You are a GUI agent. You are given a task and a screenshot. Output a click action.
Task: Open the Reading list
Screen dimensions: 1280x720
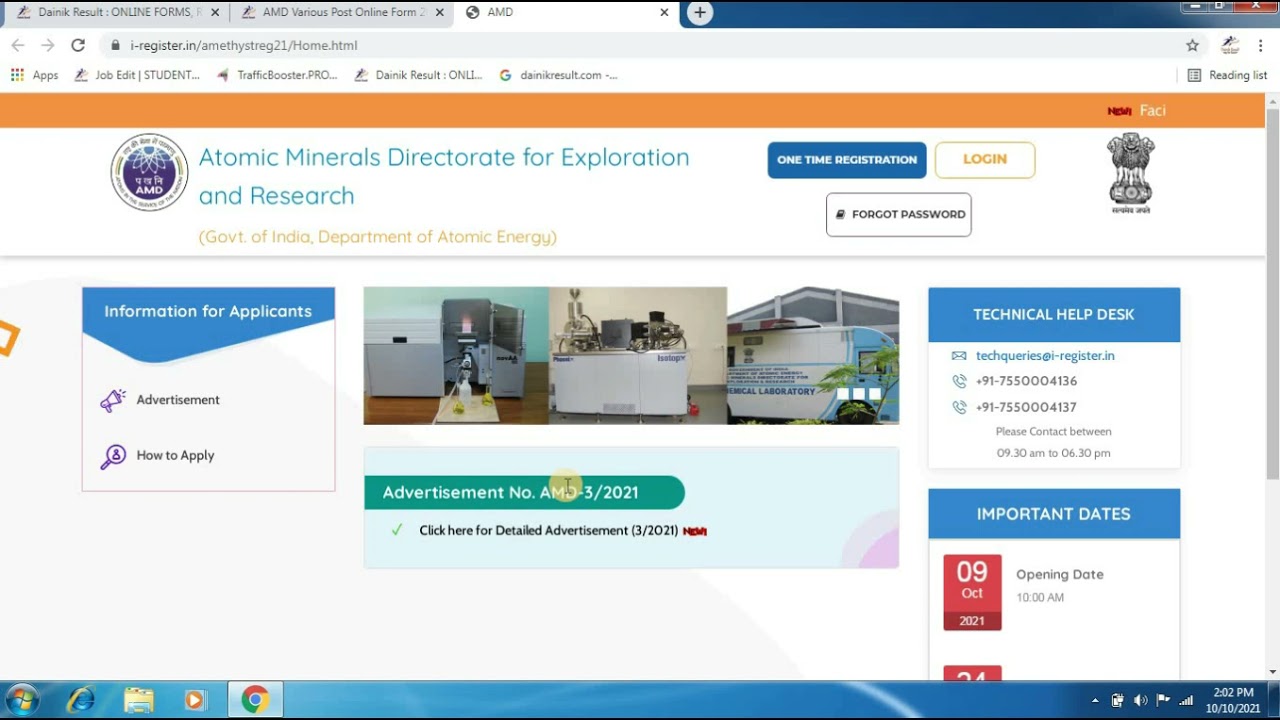[x=1227, y=75]
